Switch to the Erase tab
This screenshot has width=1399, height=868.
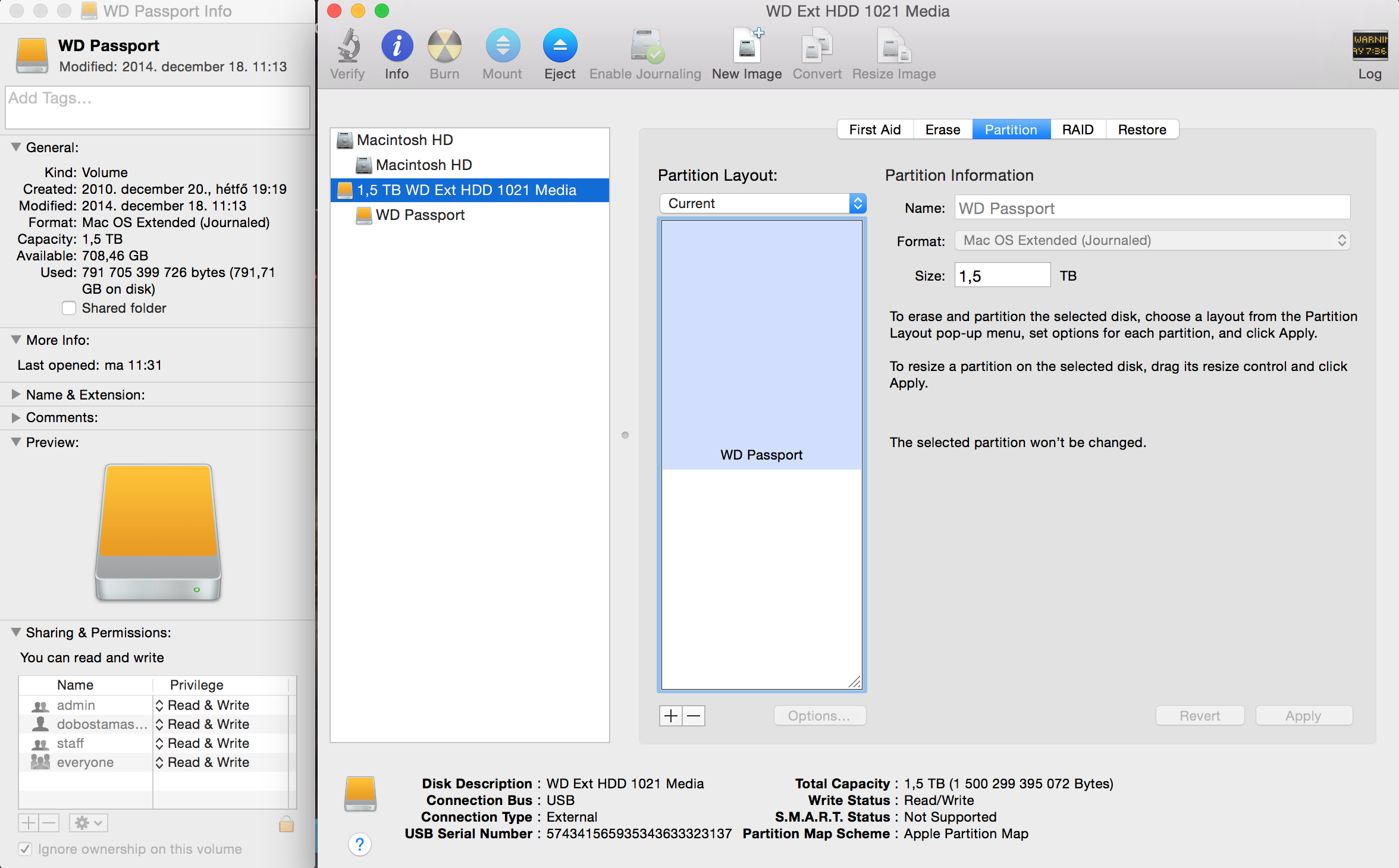click(x=942, y=130)
